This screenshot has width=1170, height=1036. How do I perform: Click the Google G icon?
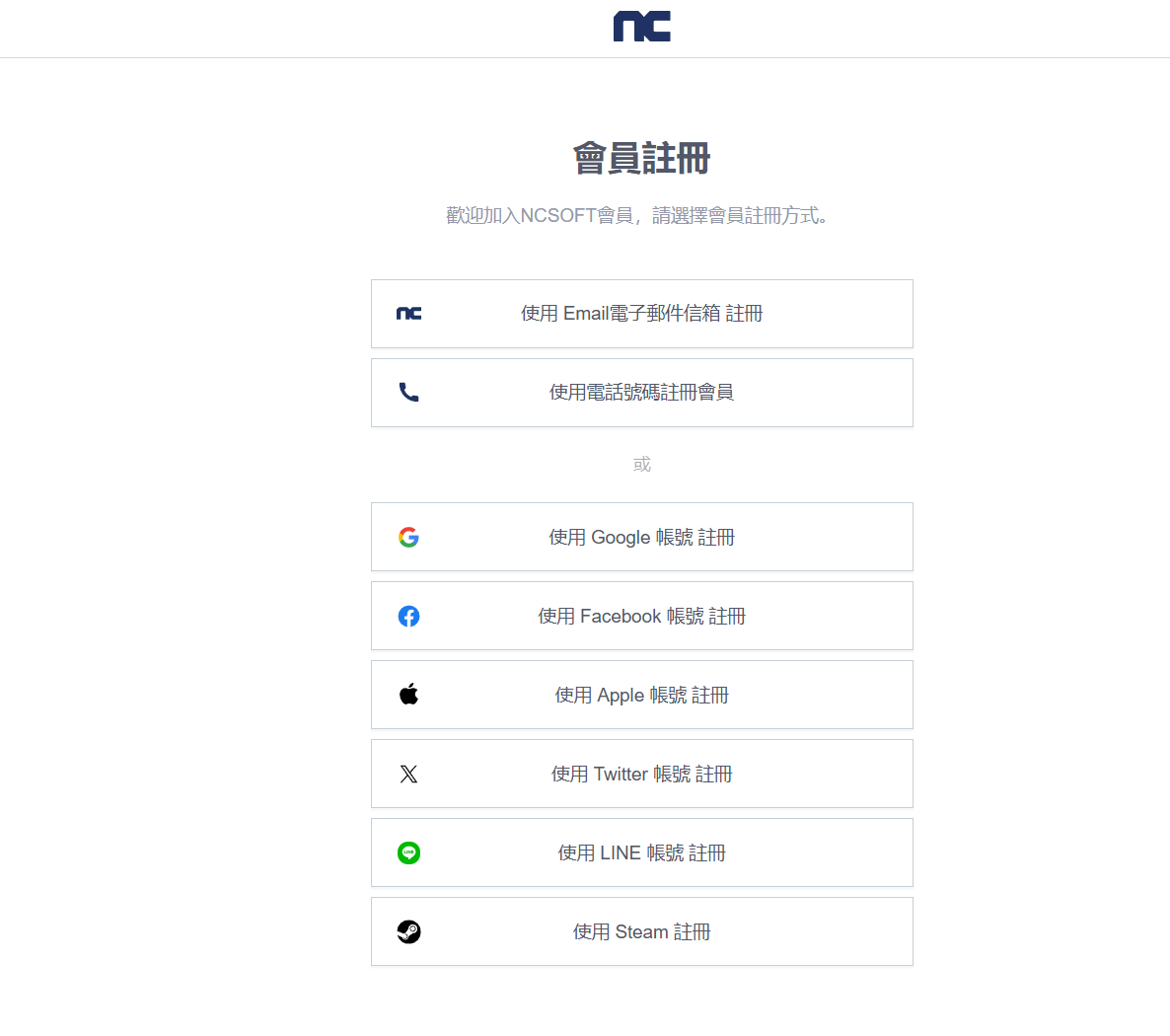pyautogui.click(x=408, y=537)
